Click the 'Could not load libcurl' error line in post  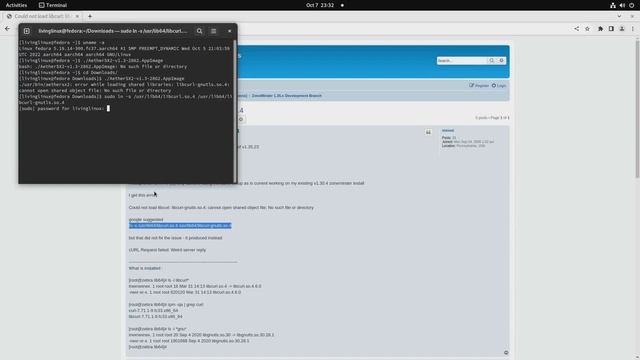(221, 208)
